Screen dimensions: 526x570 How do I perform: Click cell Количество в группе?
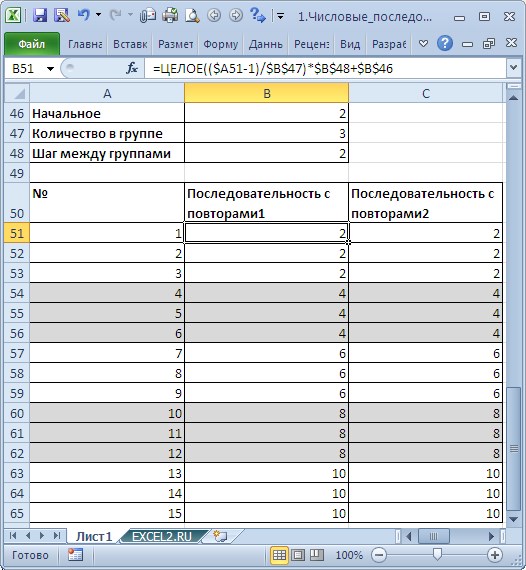pos(107,133)
